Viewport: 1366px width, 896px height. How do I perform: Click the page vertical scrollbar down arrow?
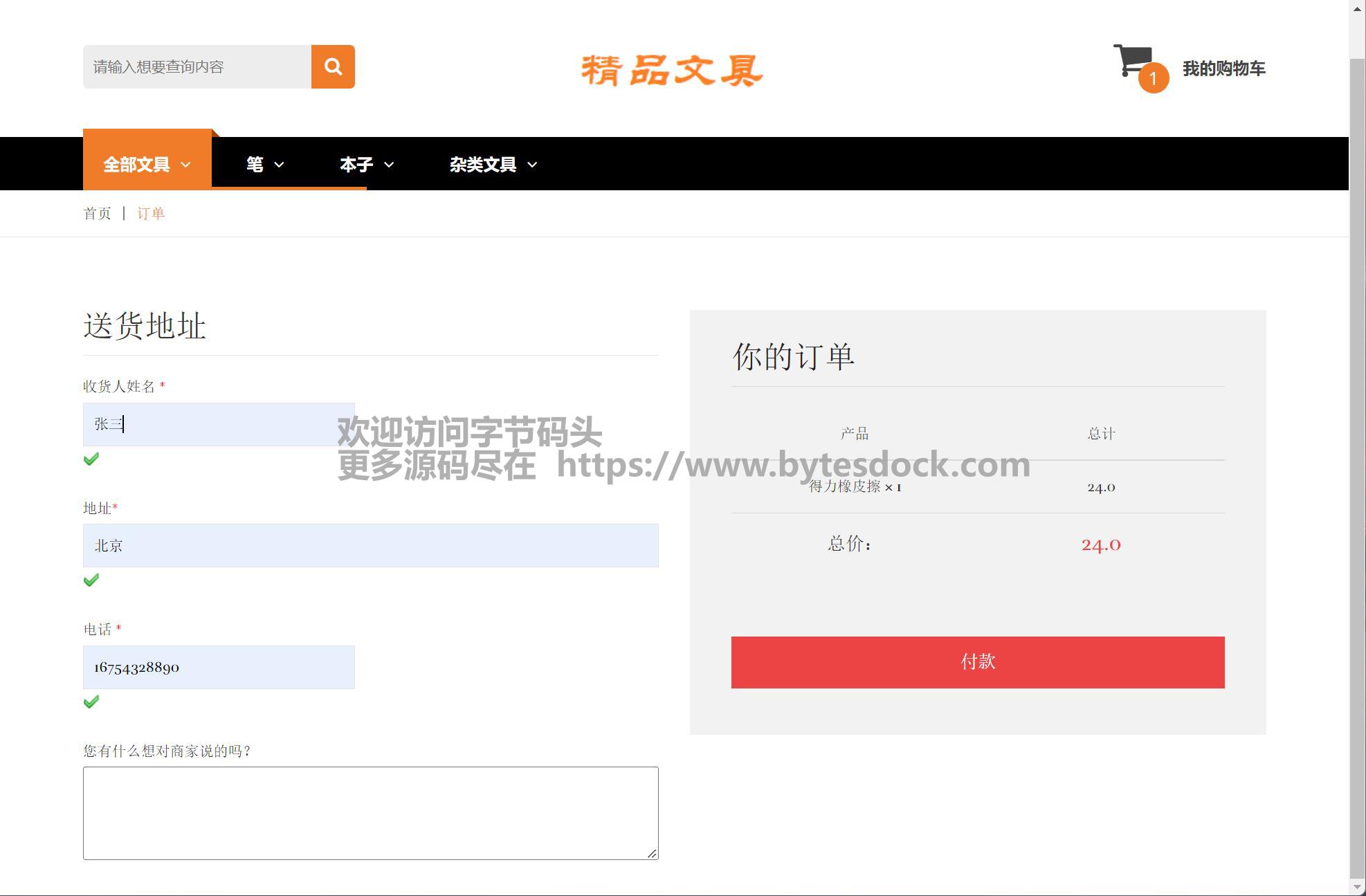1357,887
